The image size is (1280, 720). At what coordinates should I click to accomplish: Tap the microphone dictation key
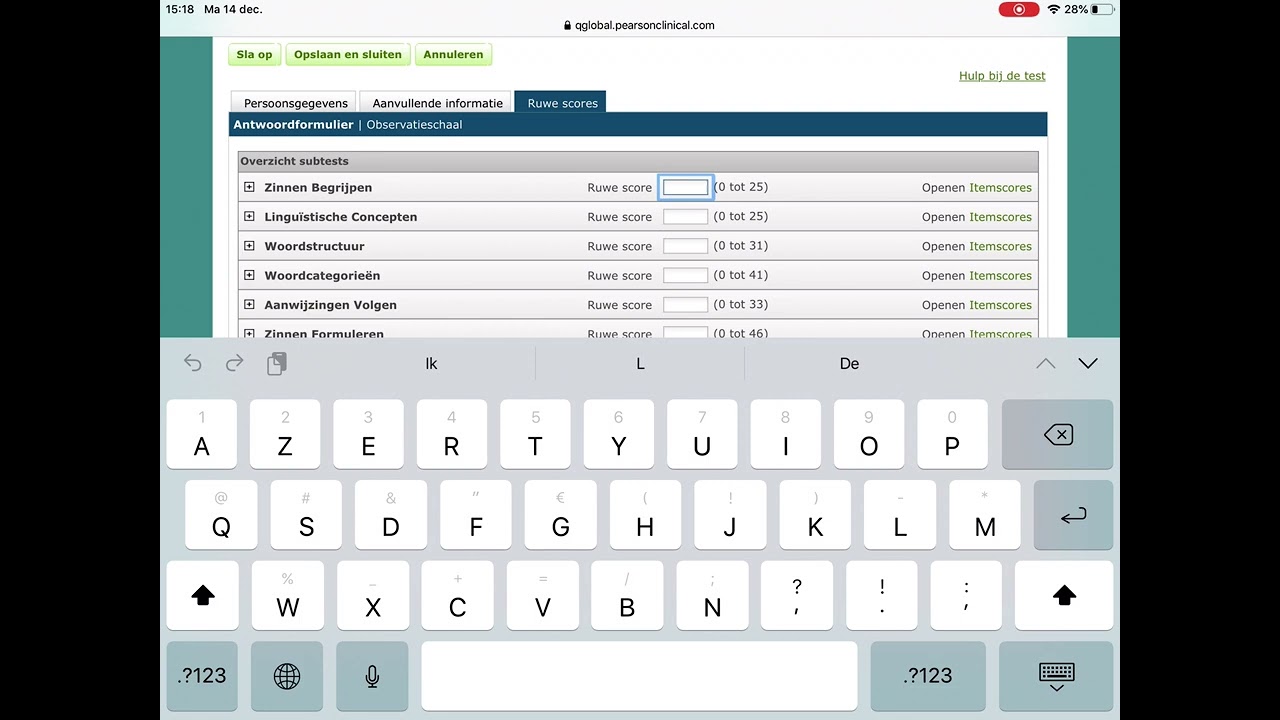pos(372,677)
